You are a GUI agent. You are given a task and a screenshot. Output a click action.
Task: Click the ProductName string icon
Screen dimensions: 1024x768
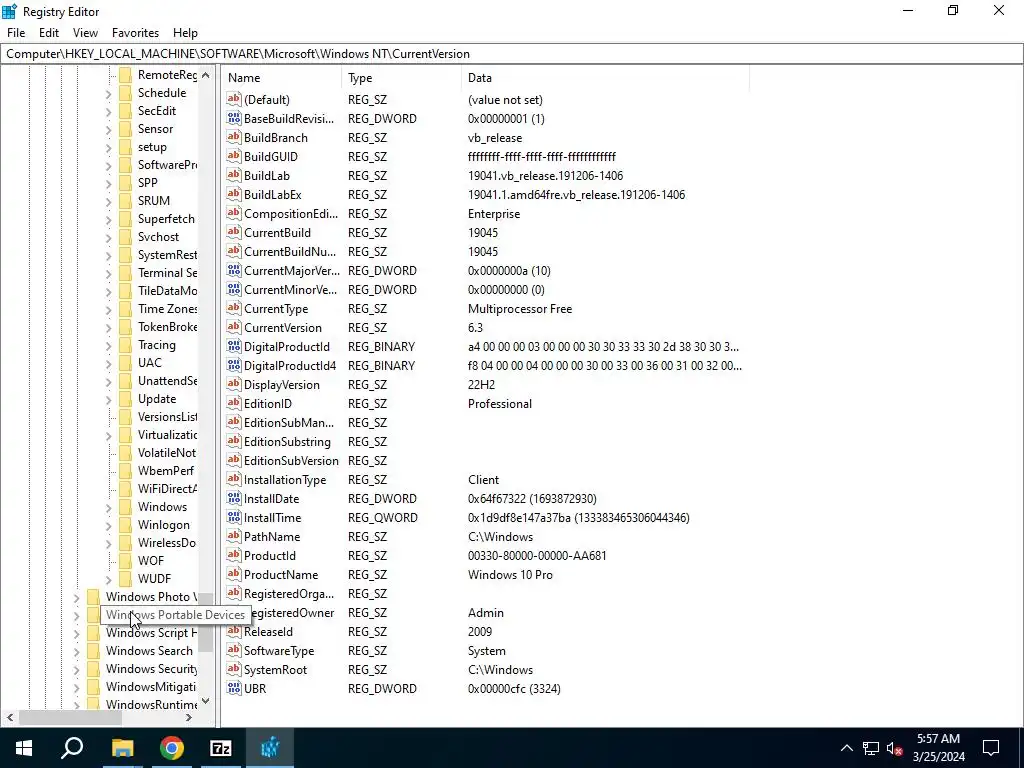coord(234,575)
